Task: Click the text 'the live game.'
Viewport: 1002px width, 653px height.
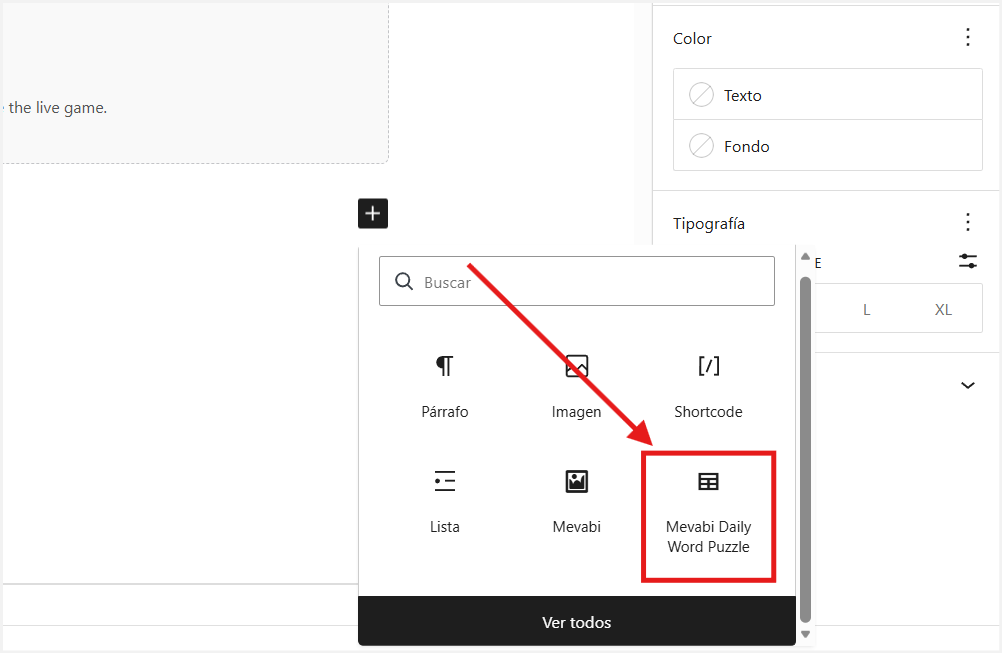Action: [58, 108]
